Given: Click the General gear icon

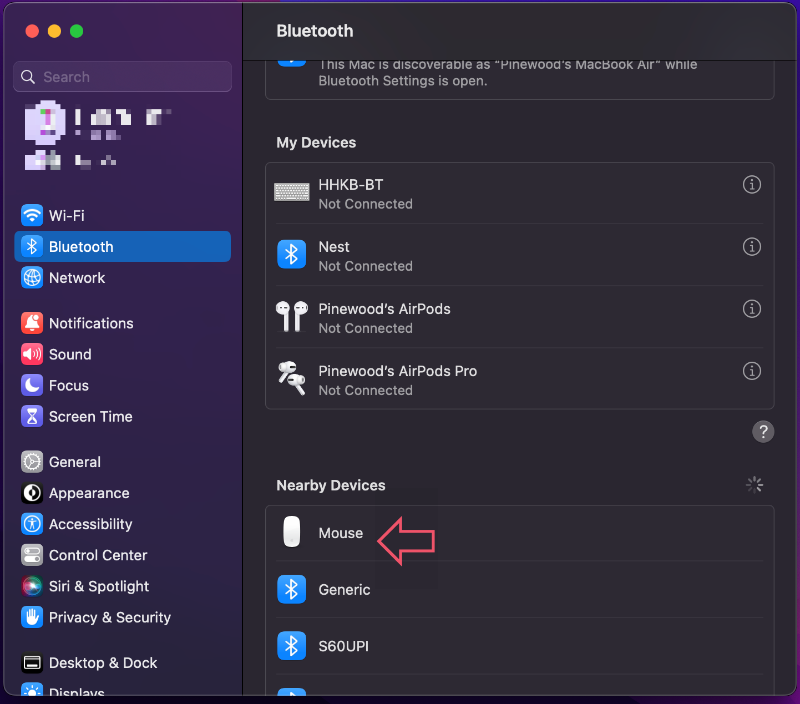Looking at the screenshot, I should point(32,462).
